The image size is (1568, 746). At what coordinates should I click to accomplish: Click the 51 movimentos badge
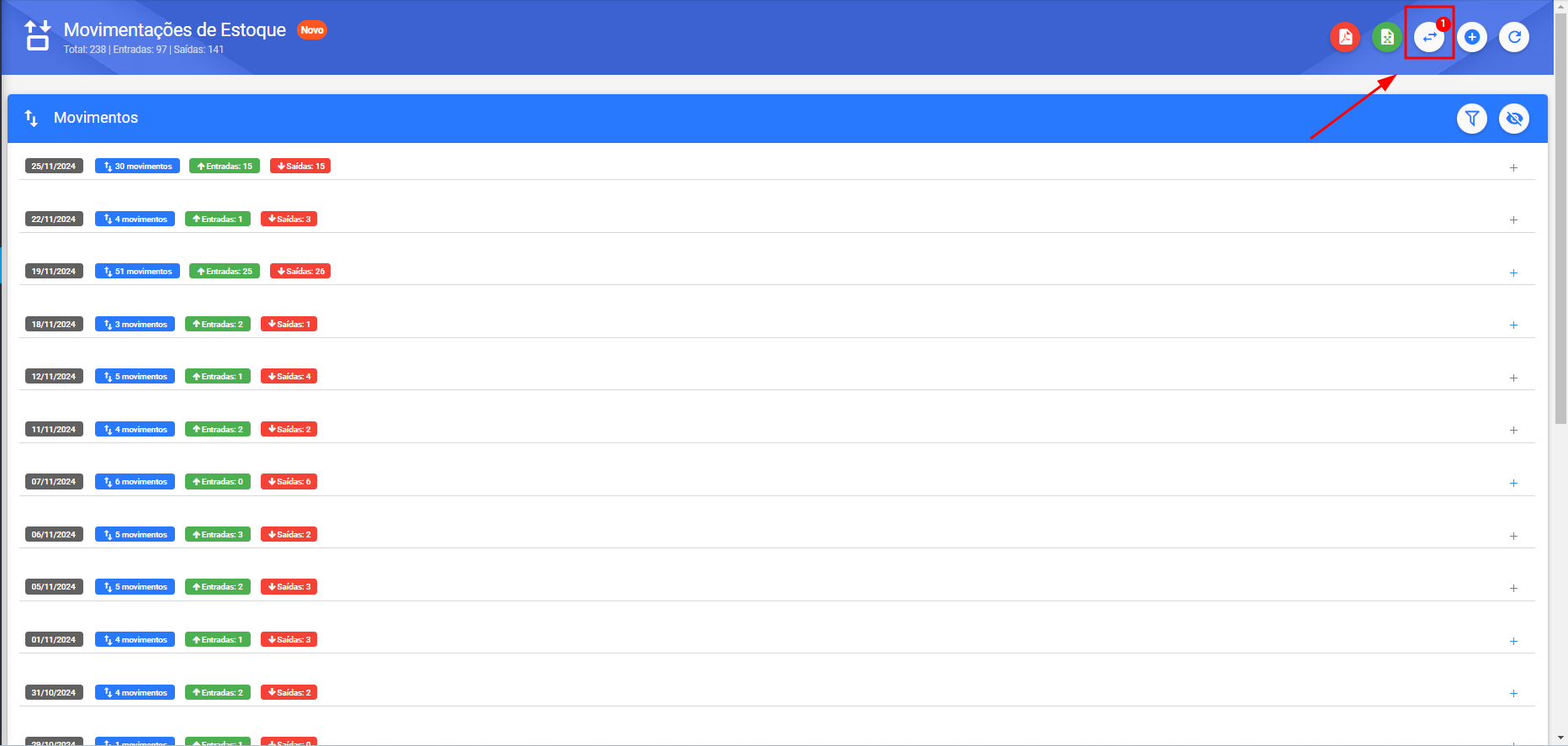[x=137, y=271]
